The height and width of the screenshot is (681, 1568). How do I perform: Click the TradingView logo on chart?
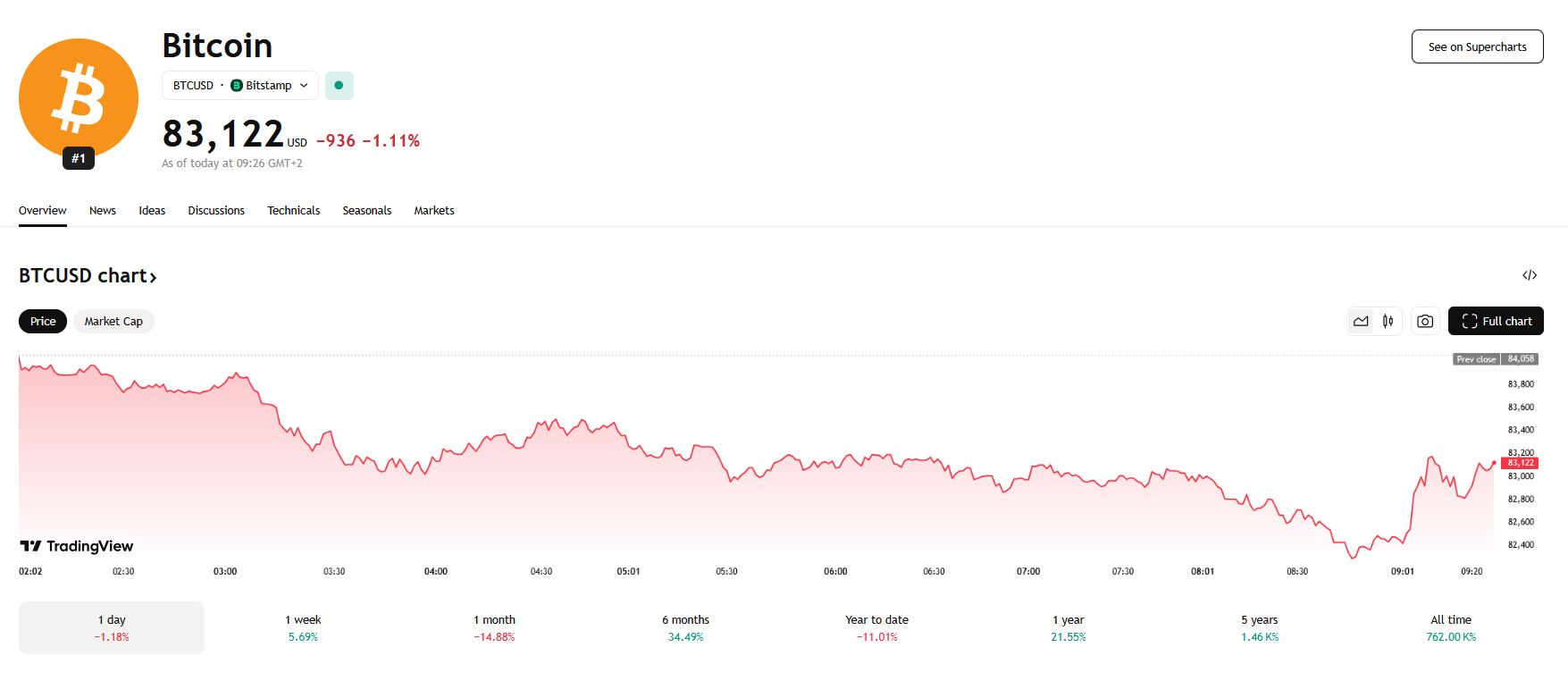tap(77, 546)
